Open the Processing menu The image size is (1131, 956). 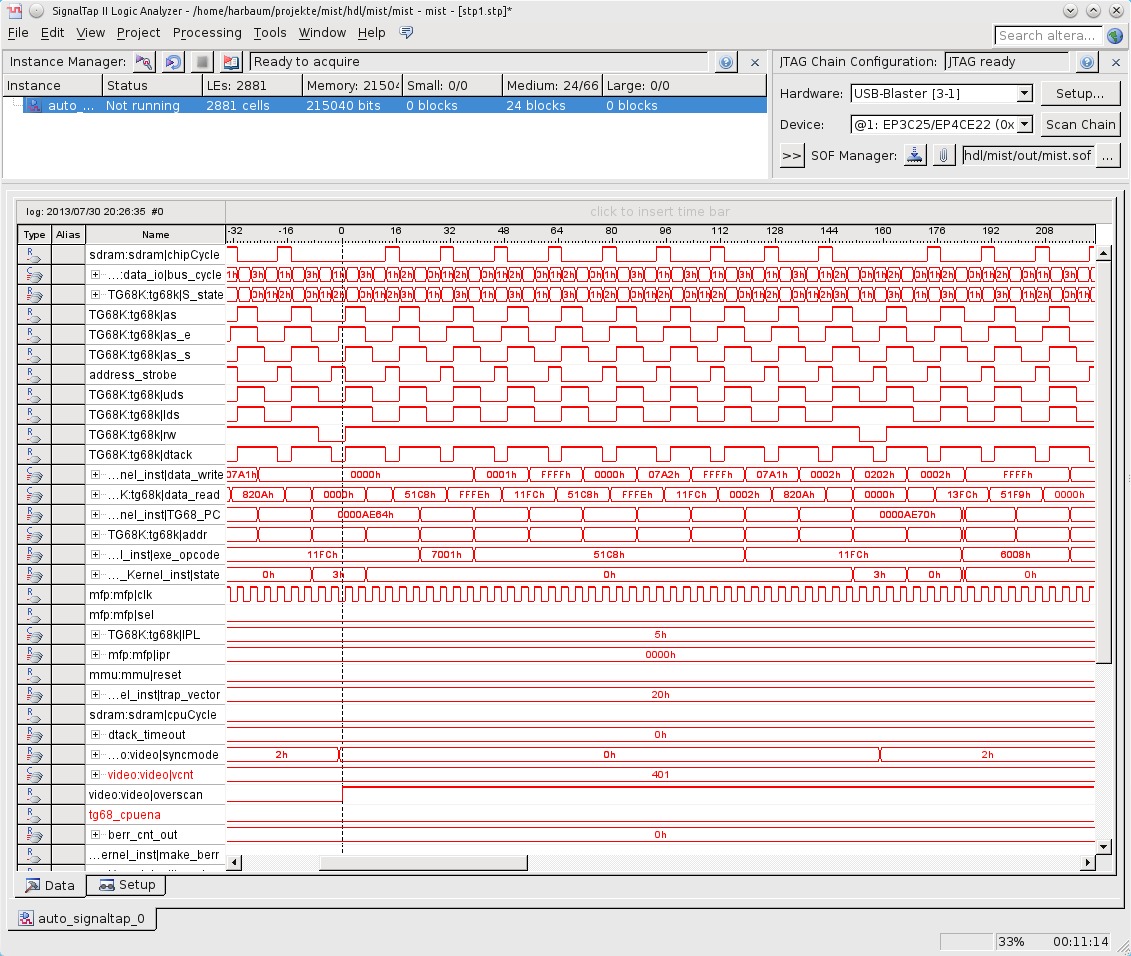[x=207, y=32]
